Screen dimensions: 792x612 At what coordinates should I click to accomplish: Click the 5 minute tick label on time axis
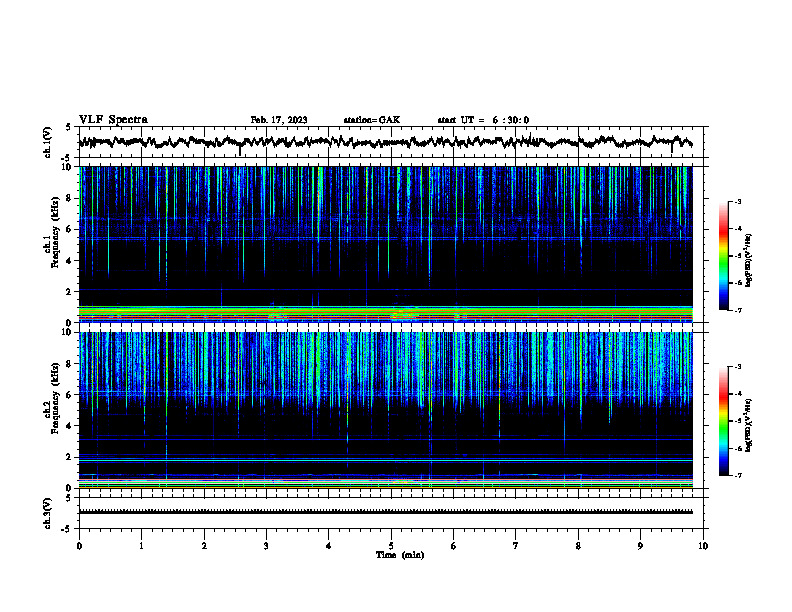click(x=391, y=546)
